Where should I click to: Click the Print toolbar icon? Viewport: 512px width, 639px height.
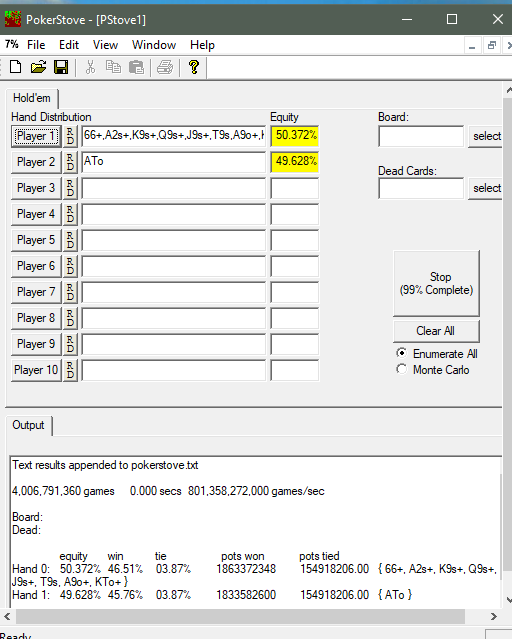165,67
